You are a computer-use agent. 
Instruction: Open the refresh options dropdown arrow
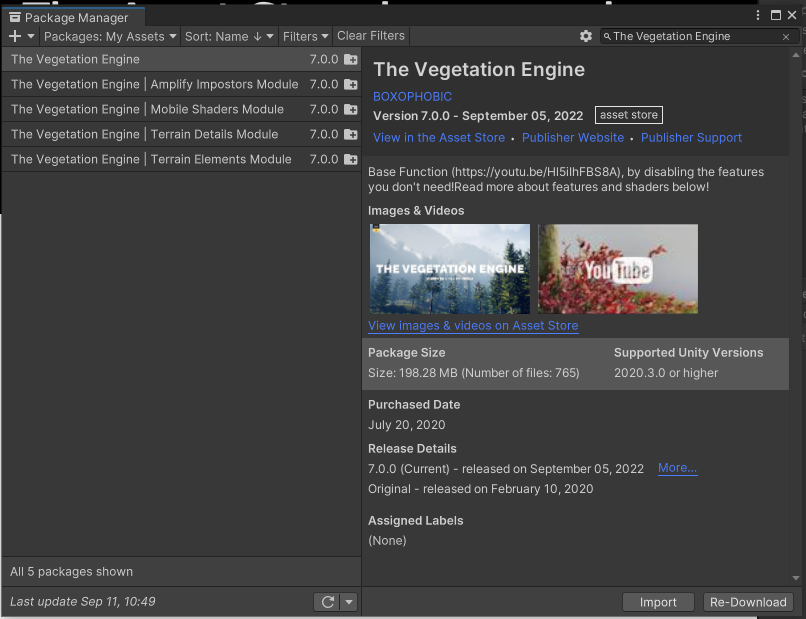click(349, 602)
